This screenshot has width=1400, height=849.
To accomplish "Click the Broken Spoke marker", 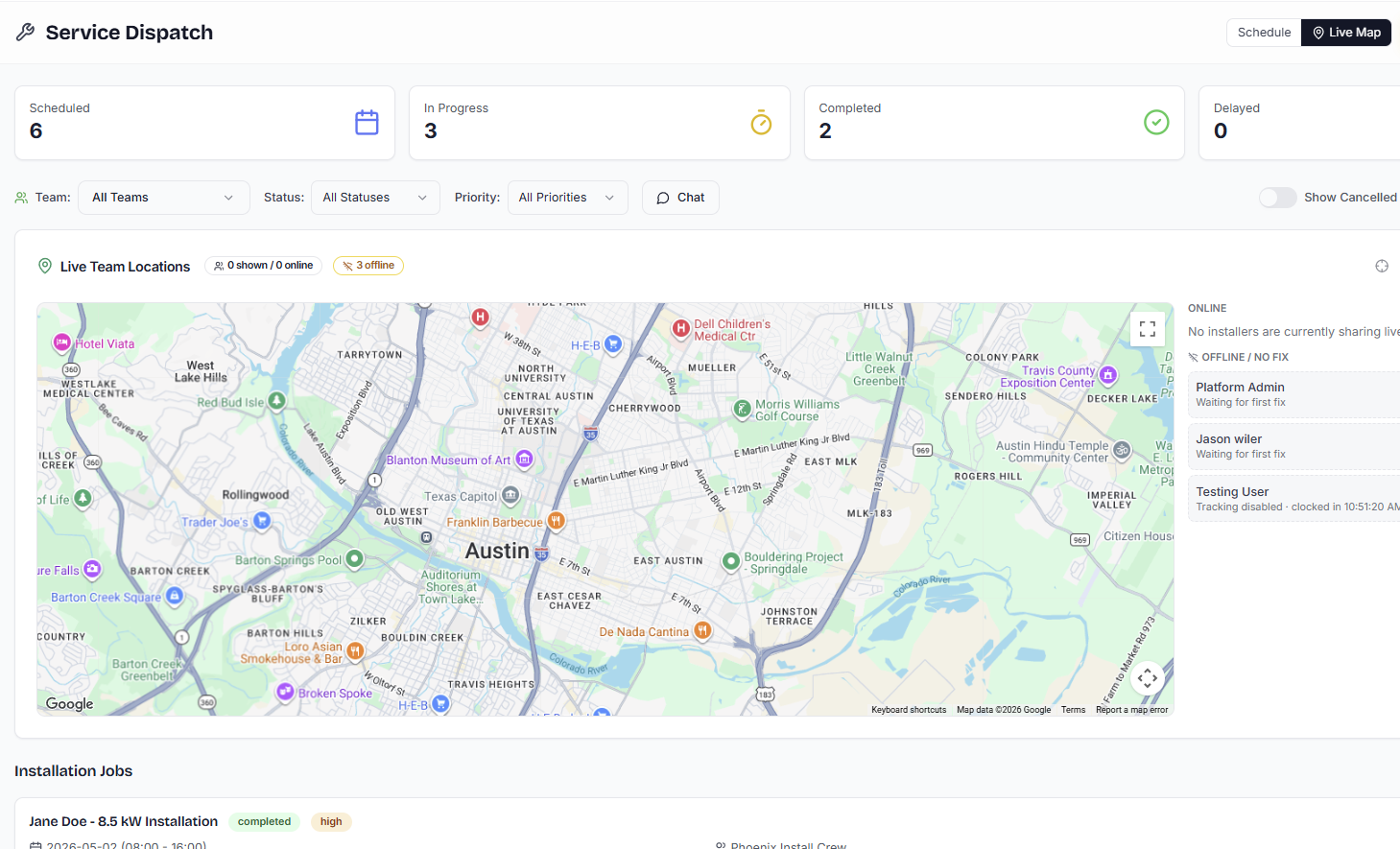I will pyautogui.click(x=285, y=692).
